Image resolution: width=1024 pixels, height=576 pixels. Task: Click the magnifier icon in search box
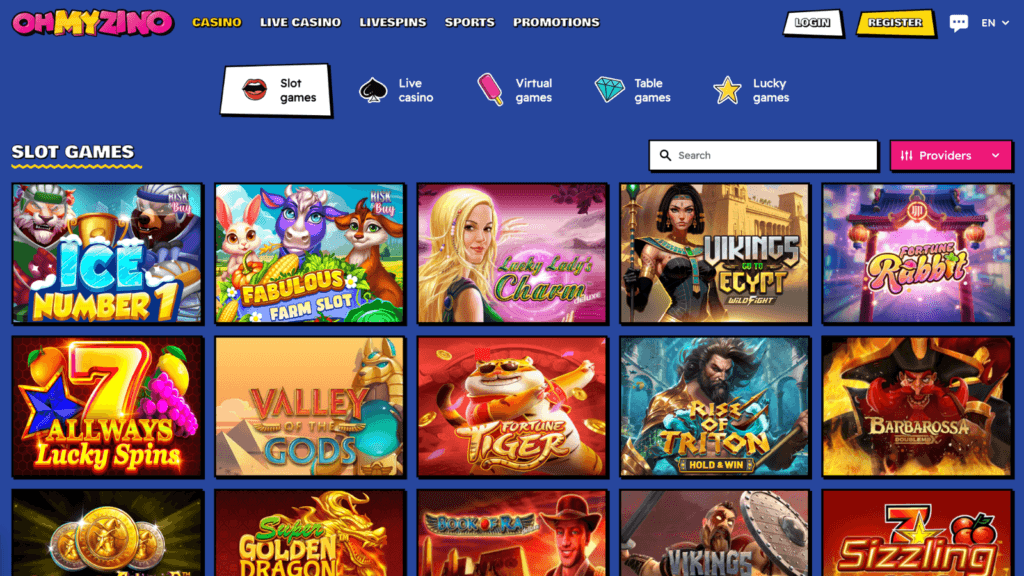pos(665,155)
